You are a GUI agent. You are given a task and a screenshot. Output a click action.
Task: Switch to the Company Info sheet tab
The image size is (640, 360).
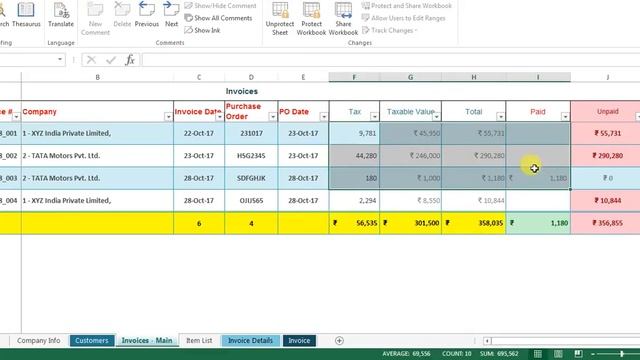38,340
